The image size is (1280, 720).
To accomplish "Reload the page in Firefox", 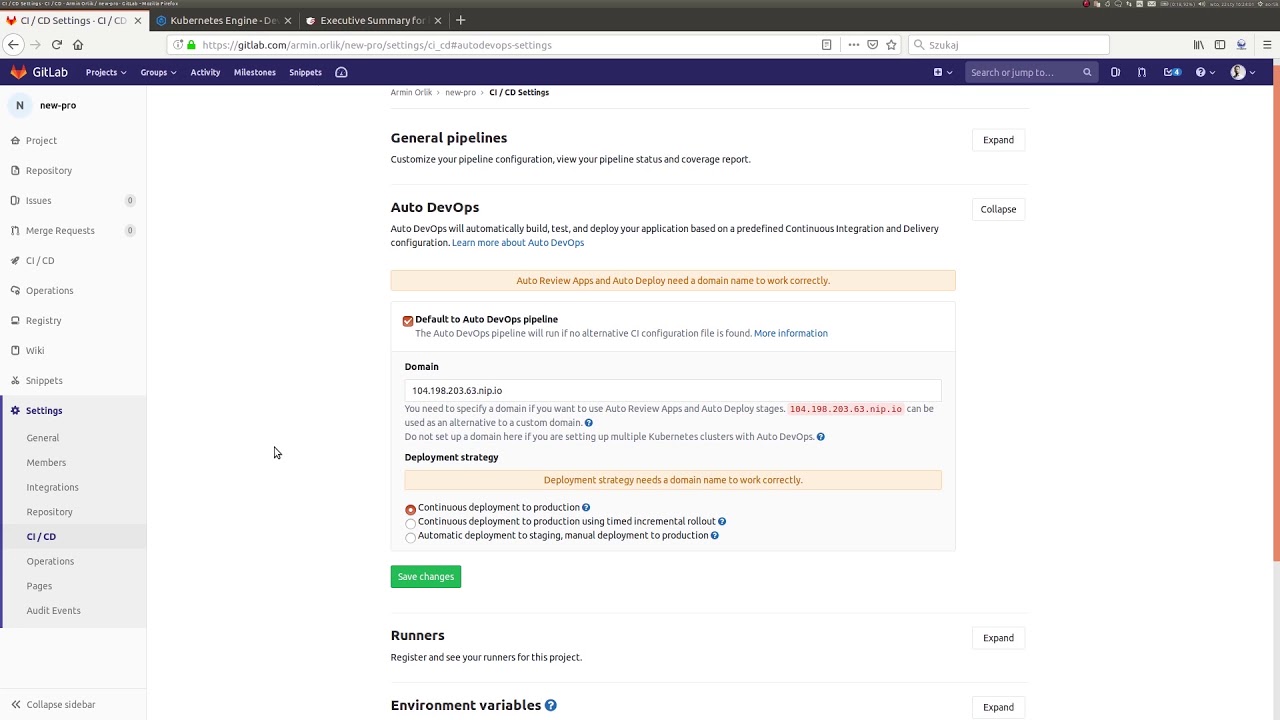I will click(x=57, y=45).
